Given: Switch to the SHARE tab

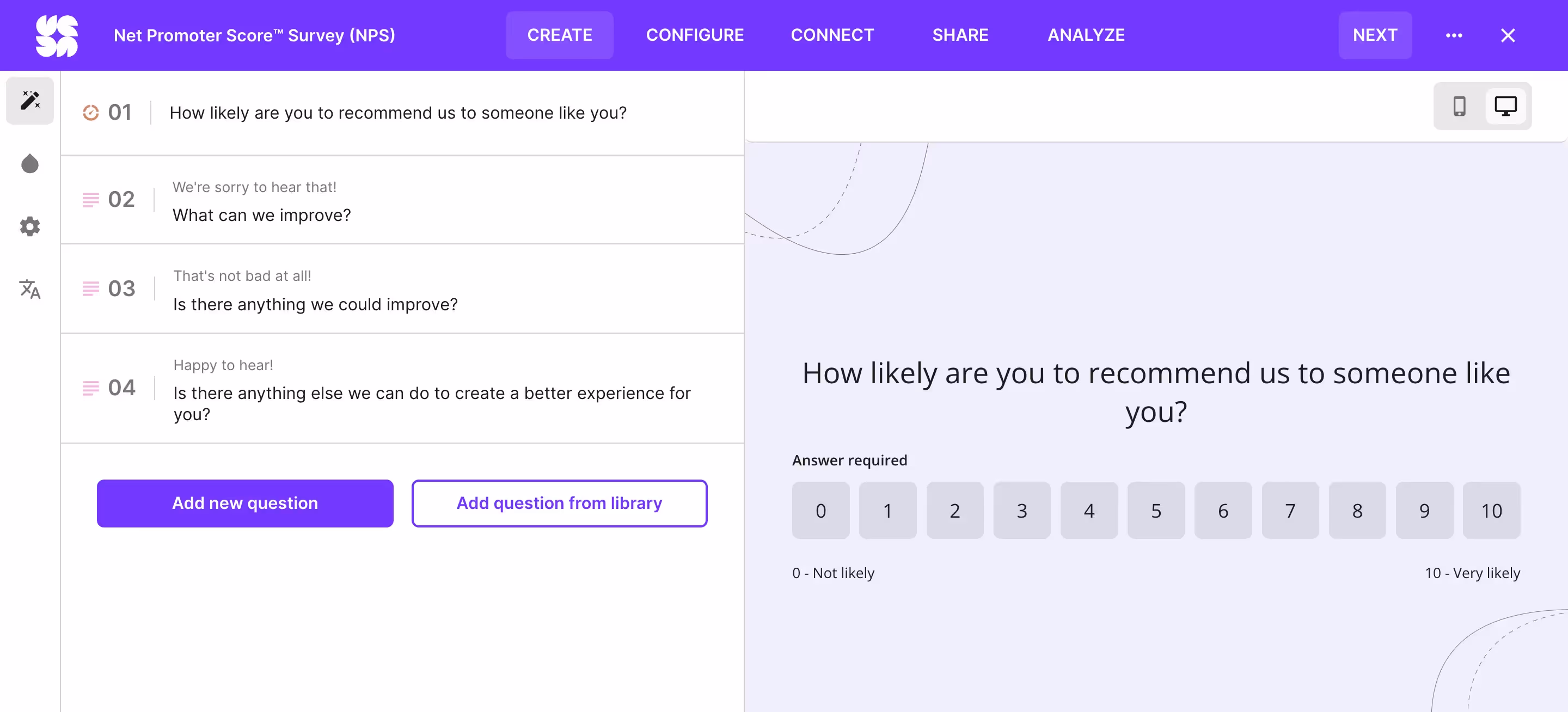Looking at the screenshot, I should [960, 35].
